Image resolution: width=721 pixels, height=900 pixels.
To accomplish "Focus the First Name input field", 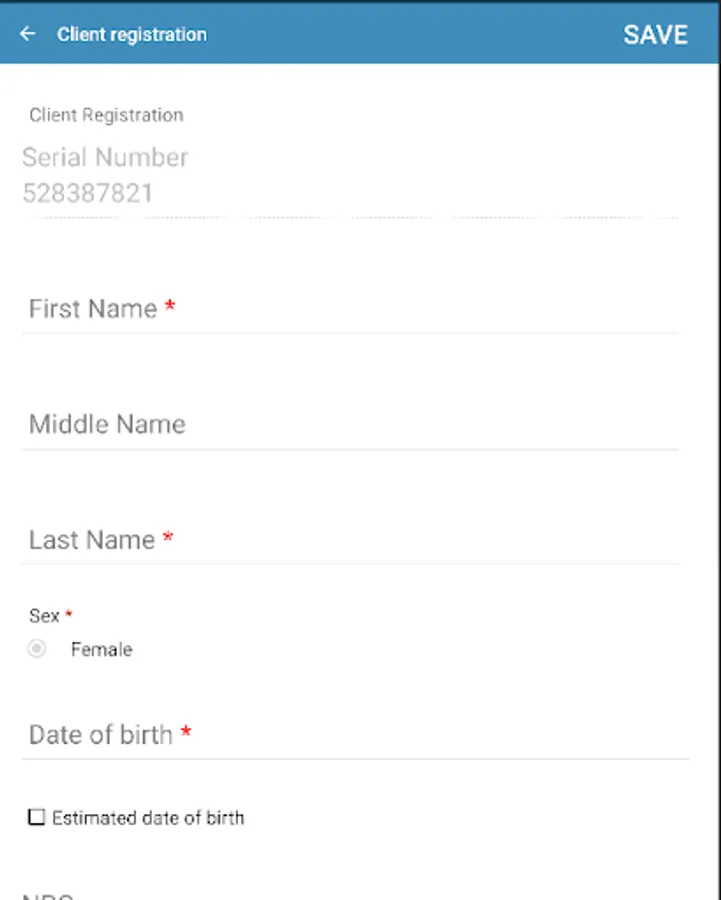I will tap(350, 309).
